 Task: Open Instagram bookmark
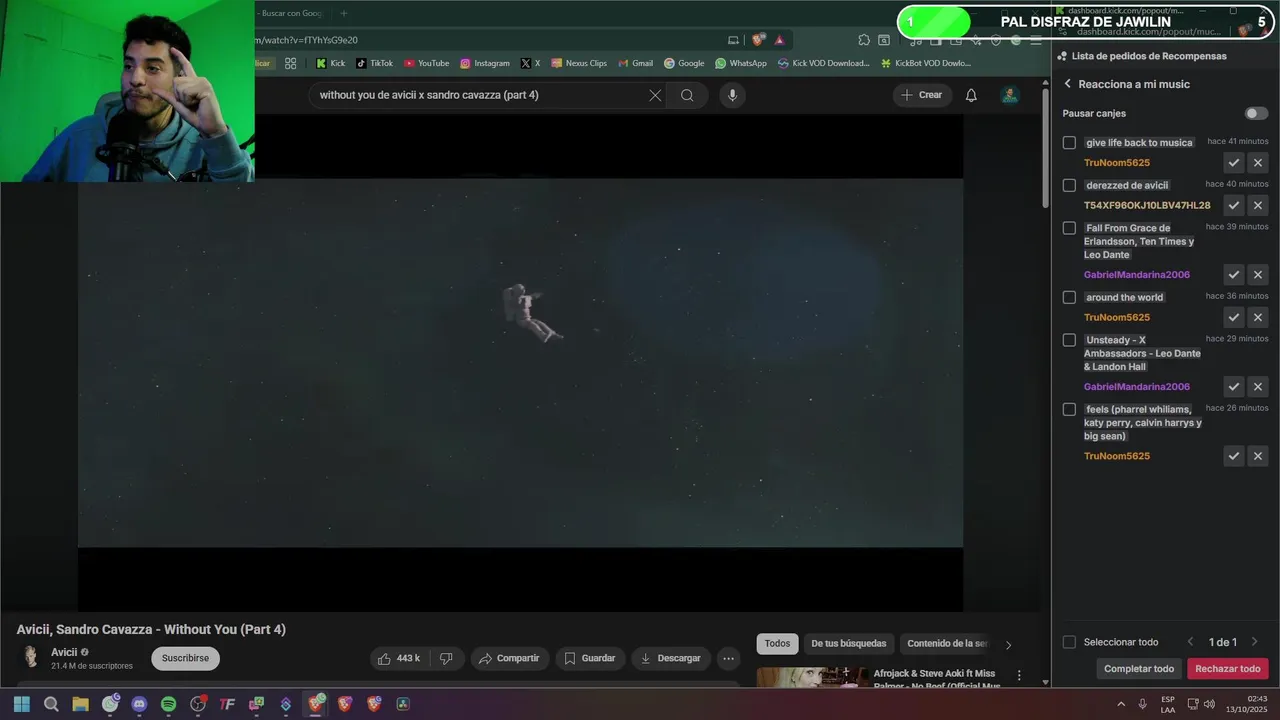(x=484, y=63)
